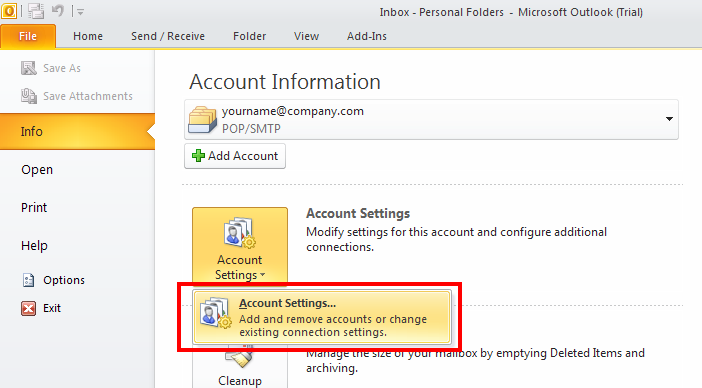Go to the Folder tab
The height and width of the screenshot is (388, 702).
pyautogui.click(x=249, y=36)
